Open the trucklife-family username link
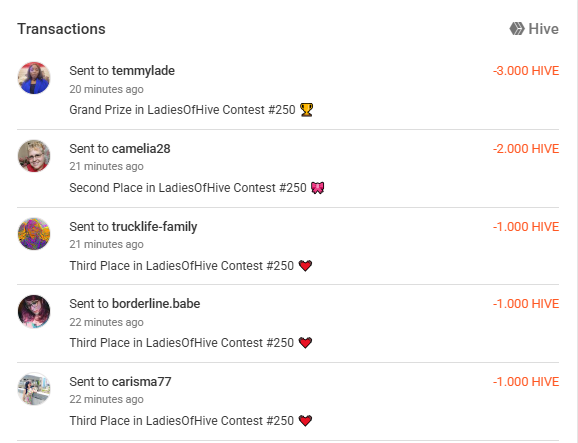The image size is (578, 443). 154,227
